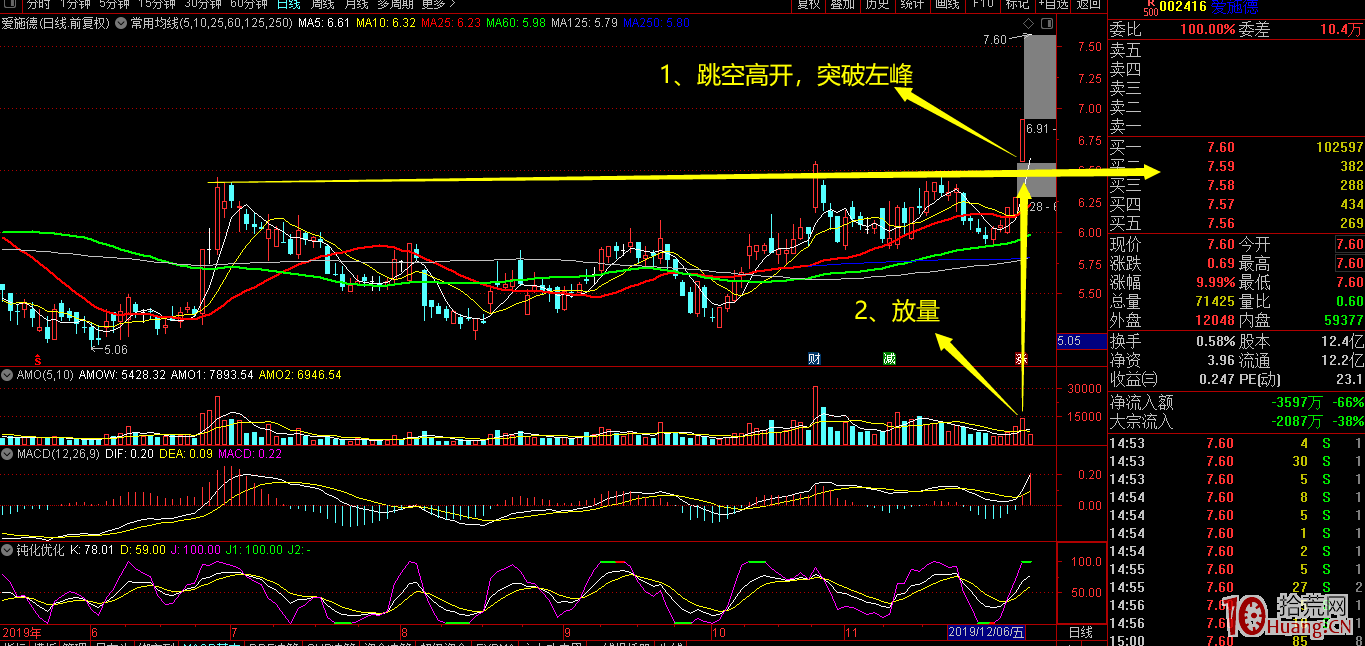Viewport: 1365px width, 646px height.
Task: Select the 日线 period tab
Action: pos(287,5)
